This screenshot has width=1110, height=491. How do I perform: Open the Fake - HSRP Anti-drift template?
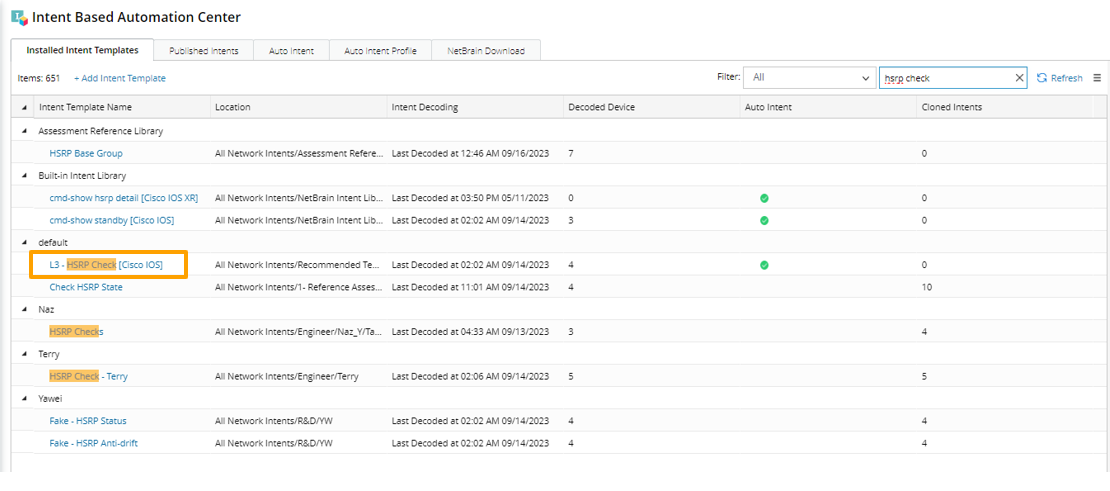click(x=93, y=443)
